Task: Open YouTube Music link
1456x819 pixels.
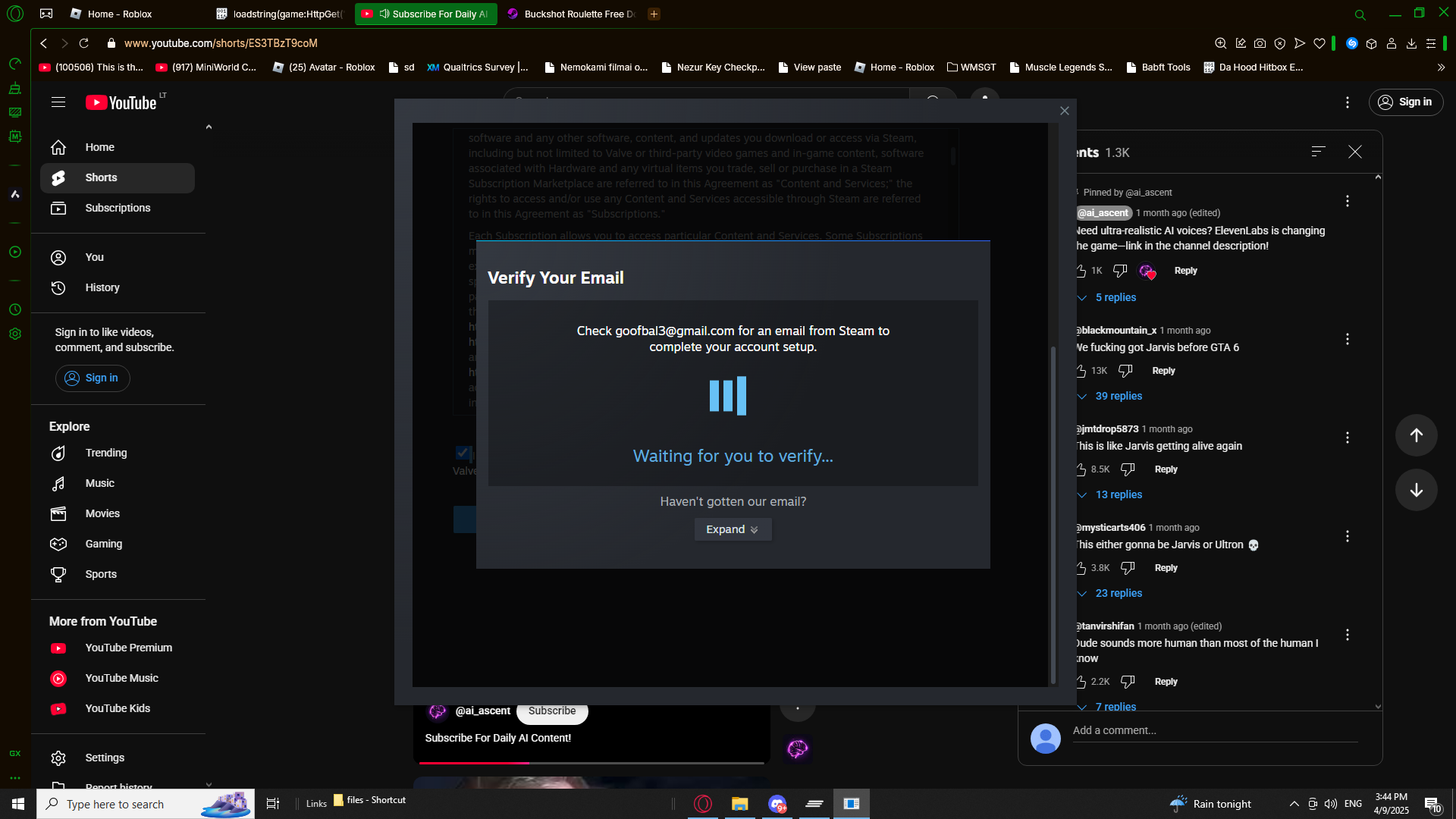Action: coord(118,678)
